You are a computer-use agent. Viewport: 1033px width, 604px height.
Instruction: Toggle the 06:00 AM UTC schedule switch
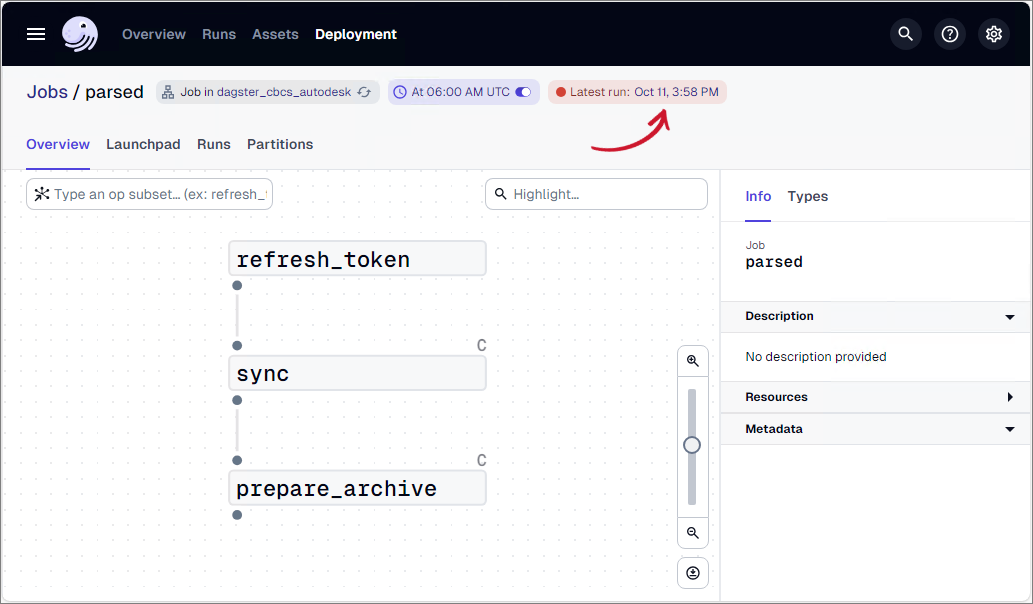point(523,92)
